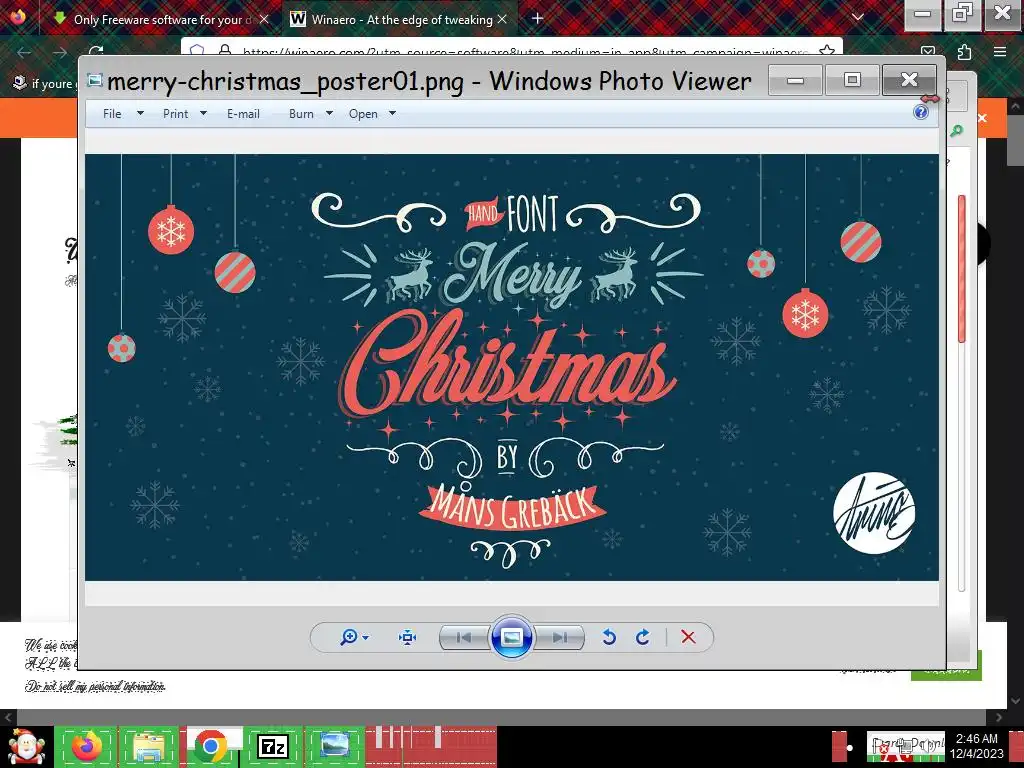The width and height of the screenshot is (1024, 768).
Task: Rotate image clockwise
Action: [x=643, y=637]
